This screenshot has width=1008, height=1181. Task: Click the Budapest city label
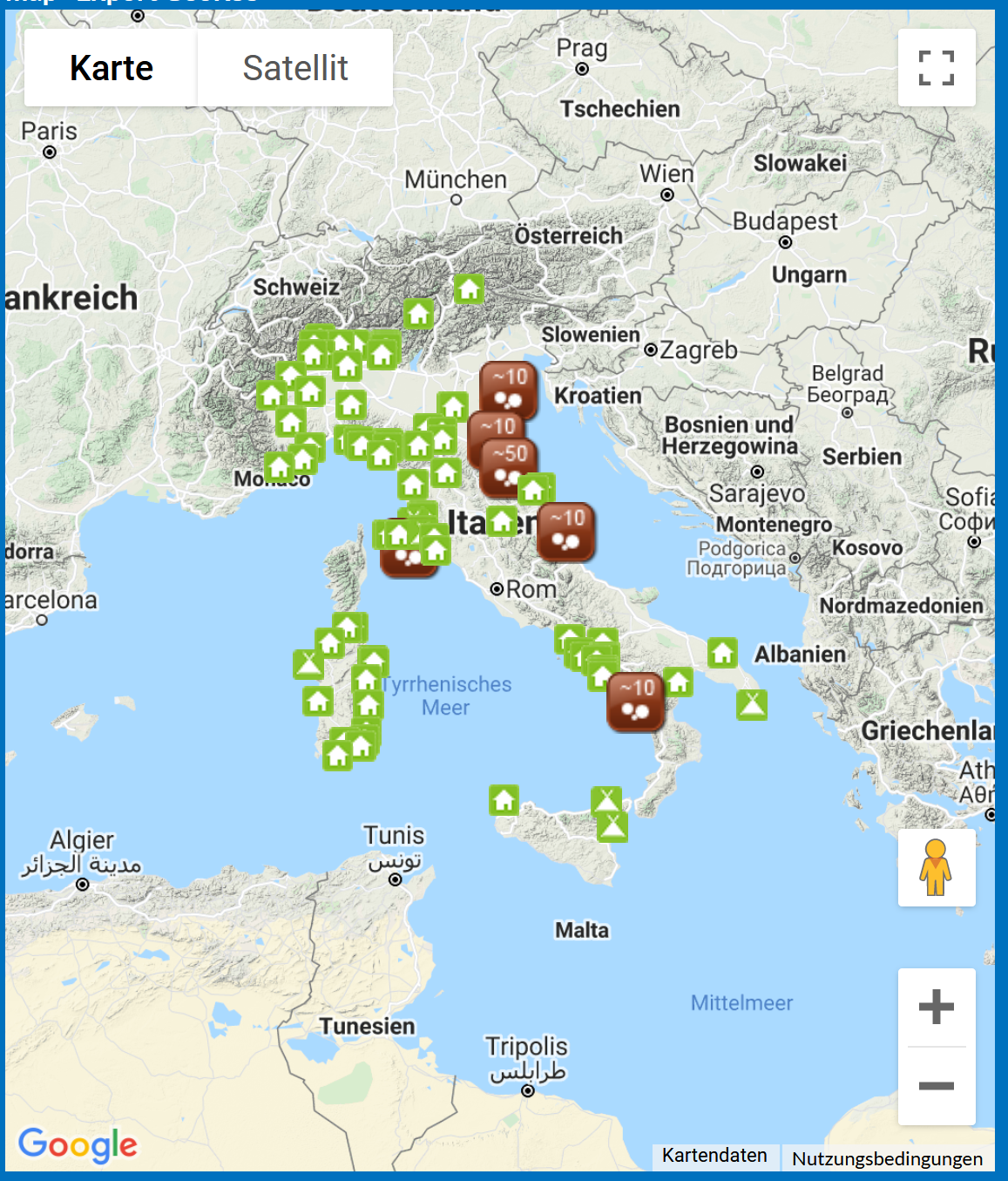pos(785,221)
